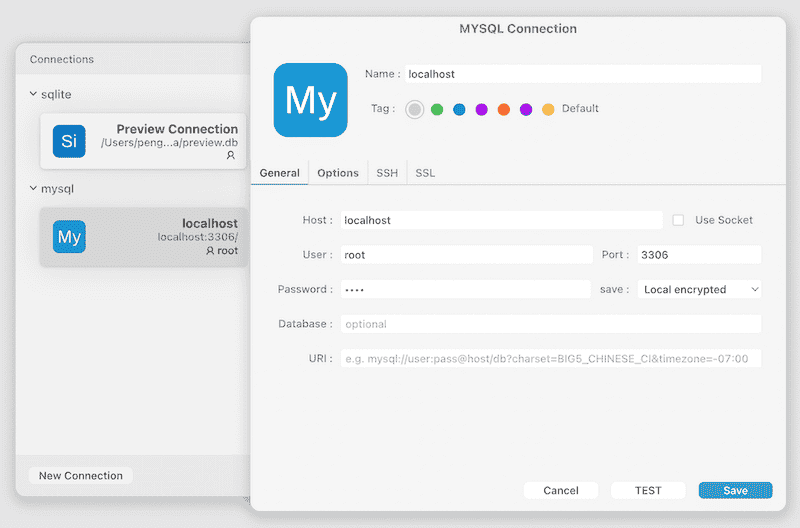Click the Host input field
This screenshot has width=800, height=528.
pos(502,220)
